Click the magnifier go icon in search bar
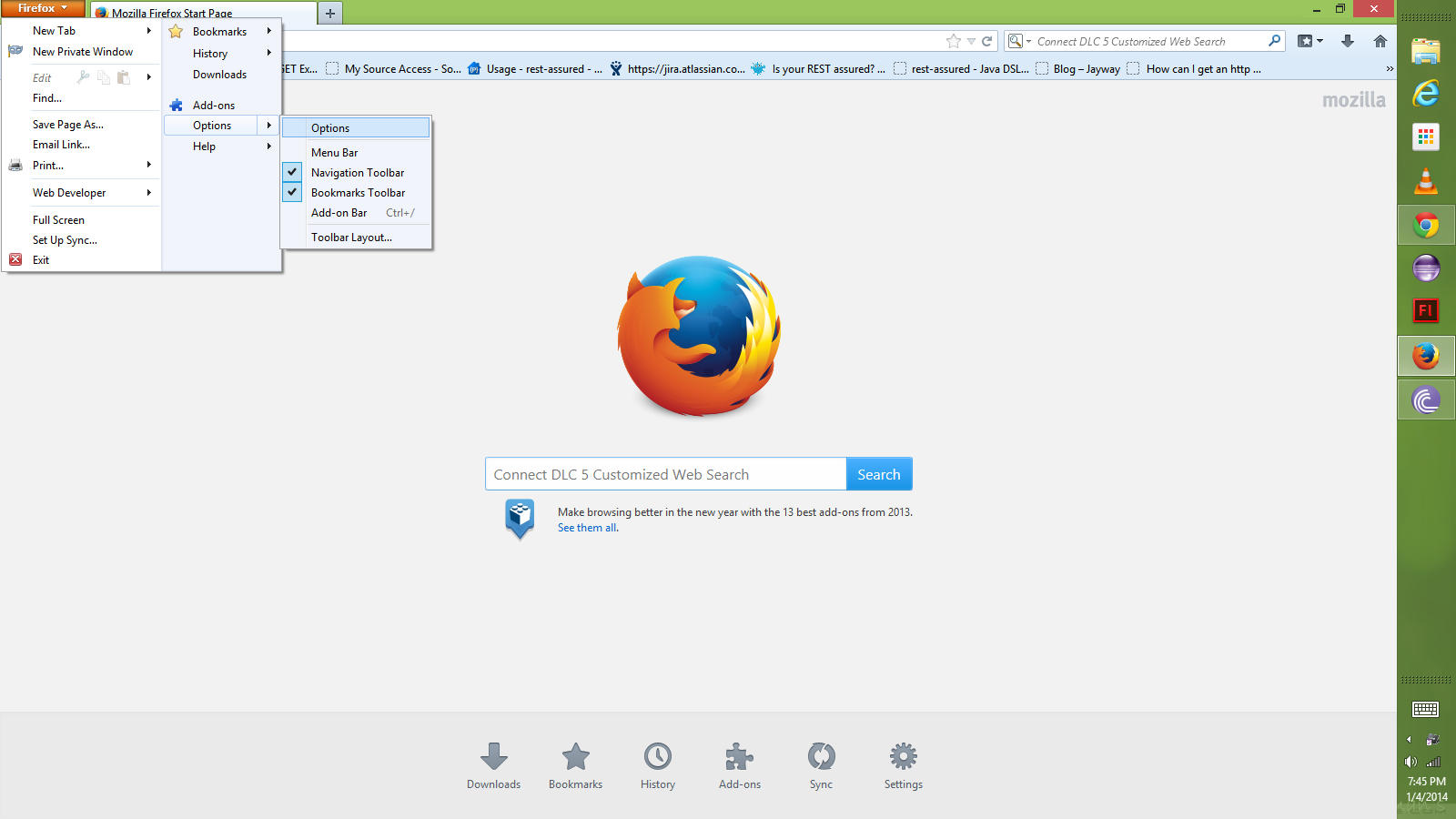The width and height of the screenshot is (1456, 819). click(1274, 41)
